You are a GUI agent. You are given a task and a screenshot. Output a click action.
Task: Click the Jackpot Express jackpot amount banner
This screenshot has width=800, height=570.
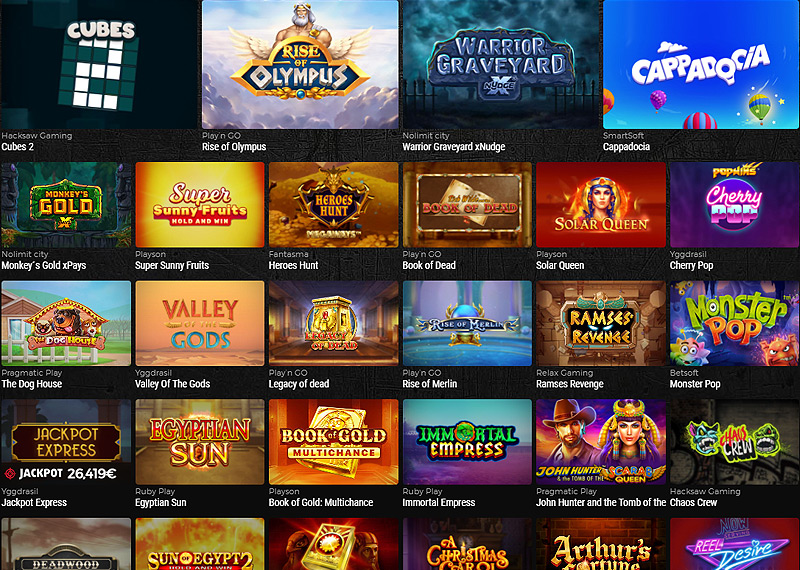[x=60, y=474]
